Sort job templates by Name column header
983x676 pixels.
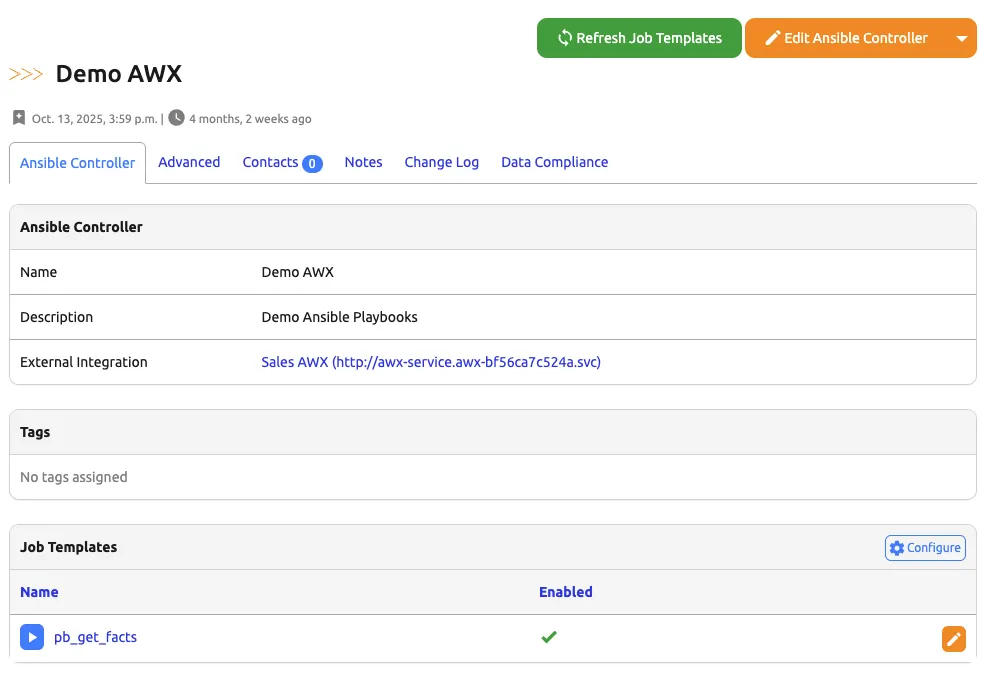[x=39, y=592]
